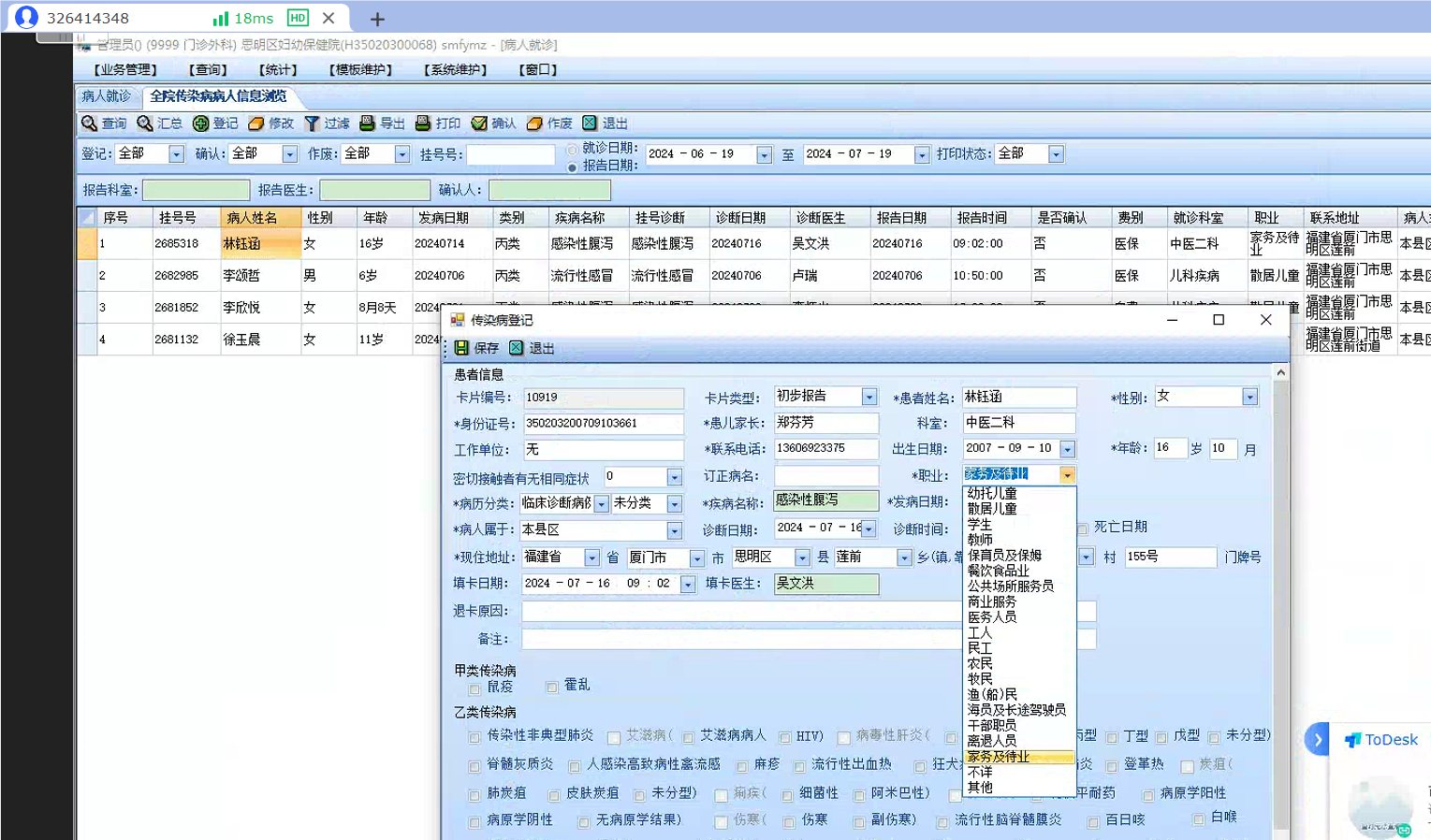Click the 修改 edit toolbar icon

point(256,123)
